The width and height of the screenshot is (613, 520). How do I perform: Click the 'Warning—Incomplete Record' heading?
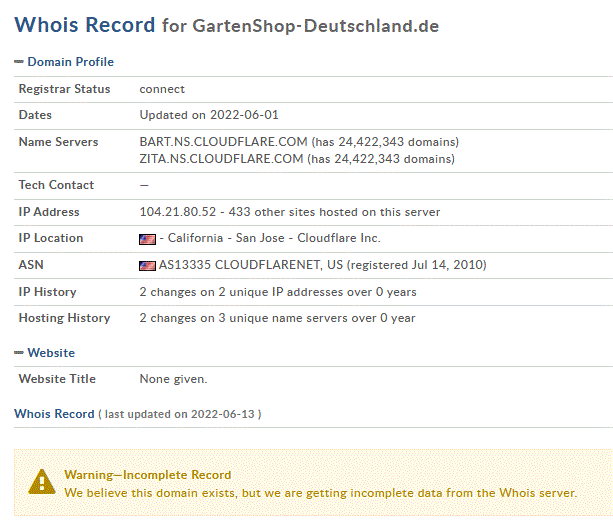click(148, 475)
